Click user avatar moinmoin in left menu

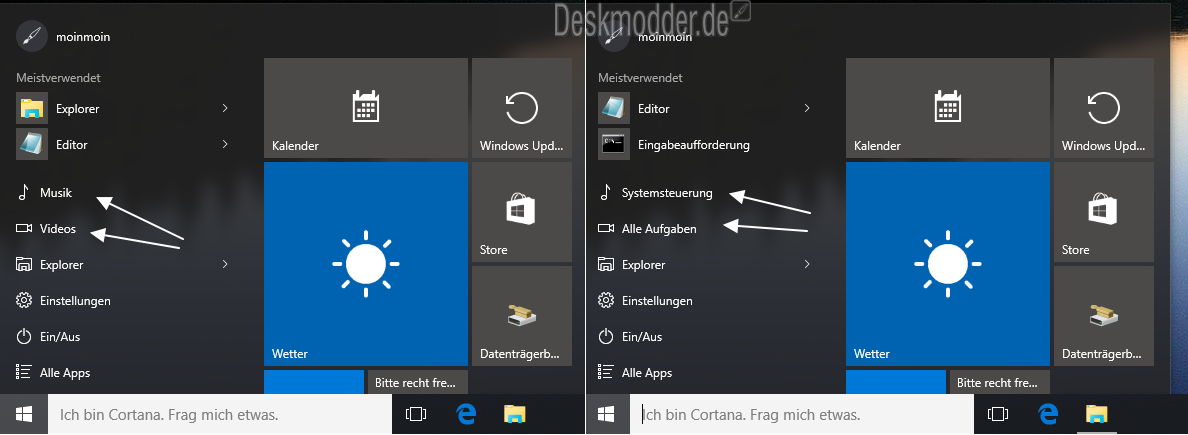click(32, 36)
